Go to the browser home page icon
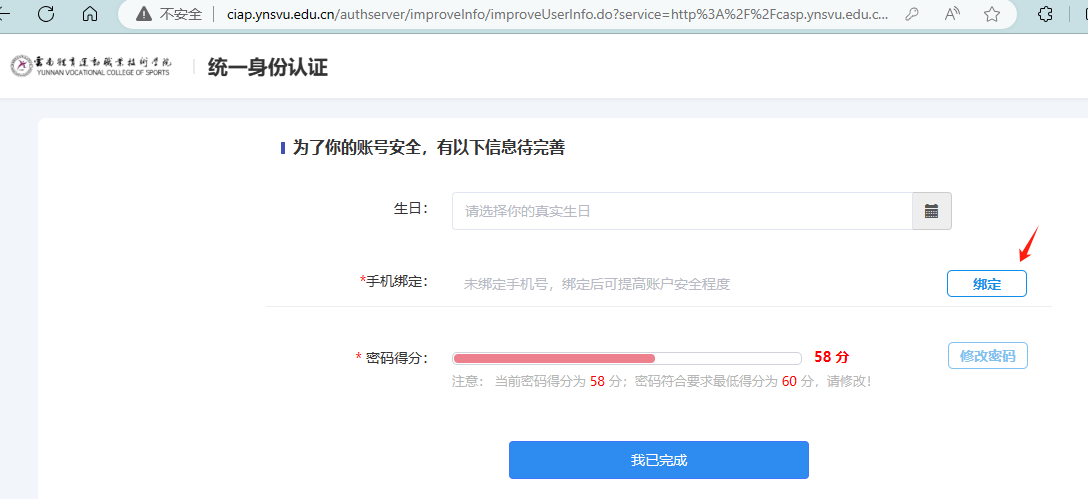Image resolution: width=1088 pixels, height=499 pixels. click(x=90, y=14)
